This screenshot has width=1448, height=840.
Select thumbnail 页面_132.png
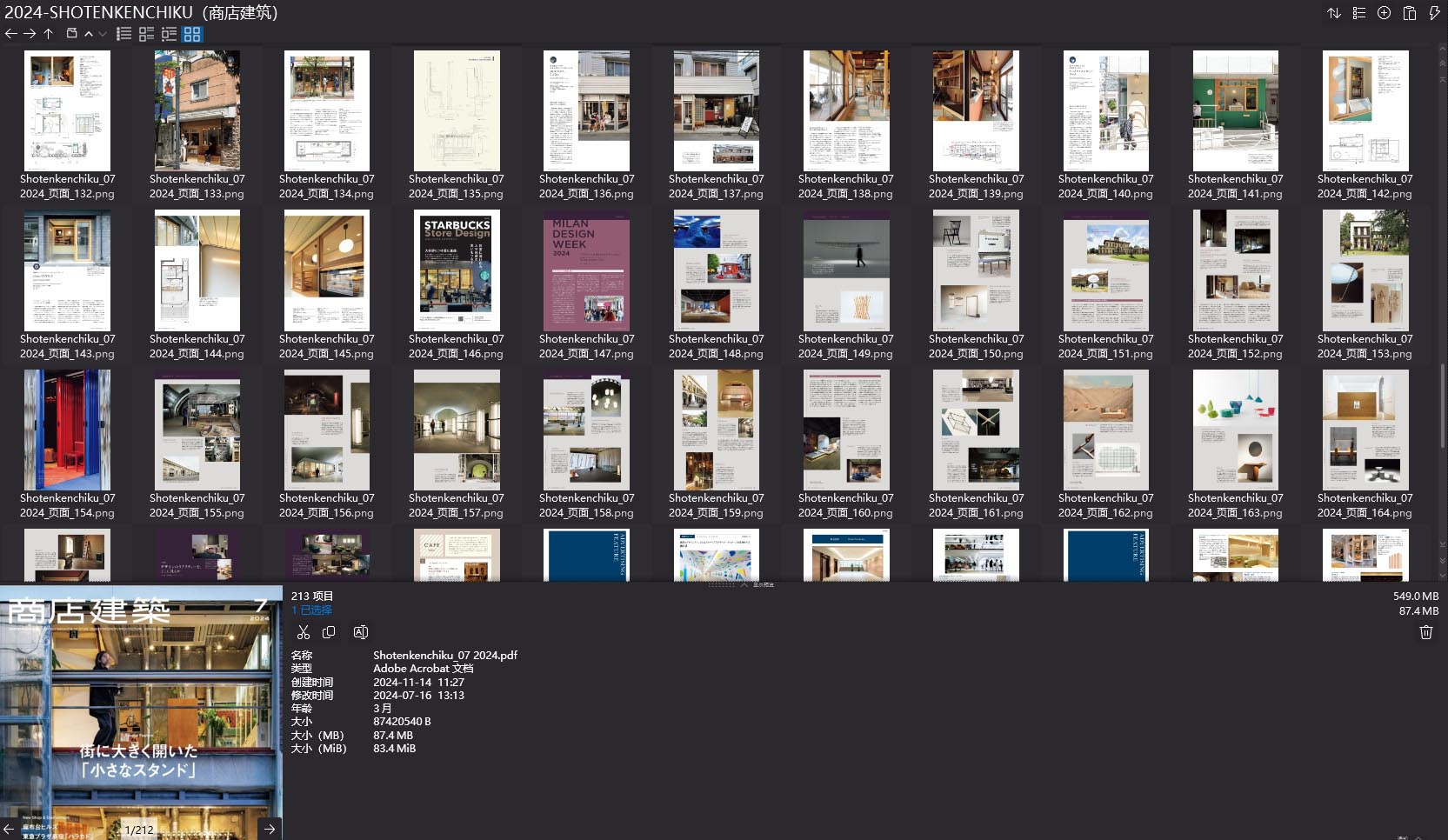click(68, 110)
